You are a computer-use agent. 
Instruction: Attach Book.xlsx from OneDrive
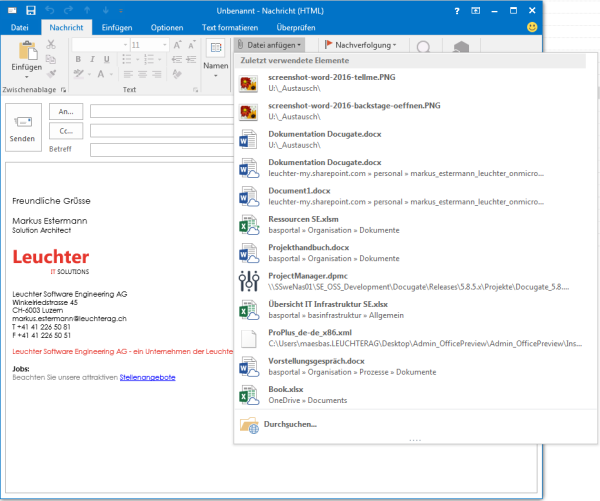coord(415,395)
